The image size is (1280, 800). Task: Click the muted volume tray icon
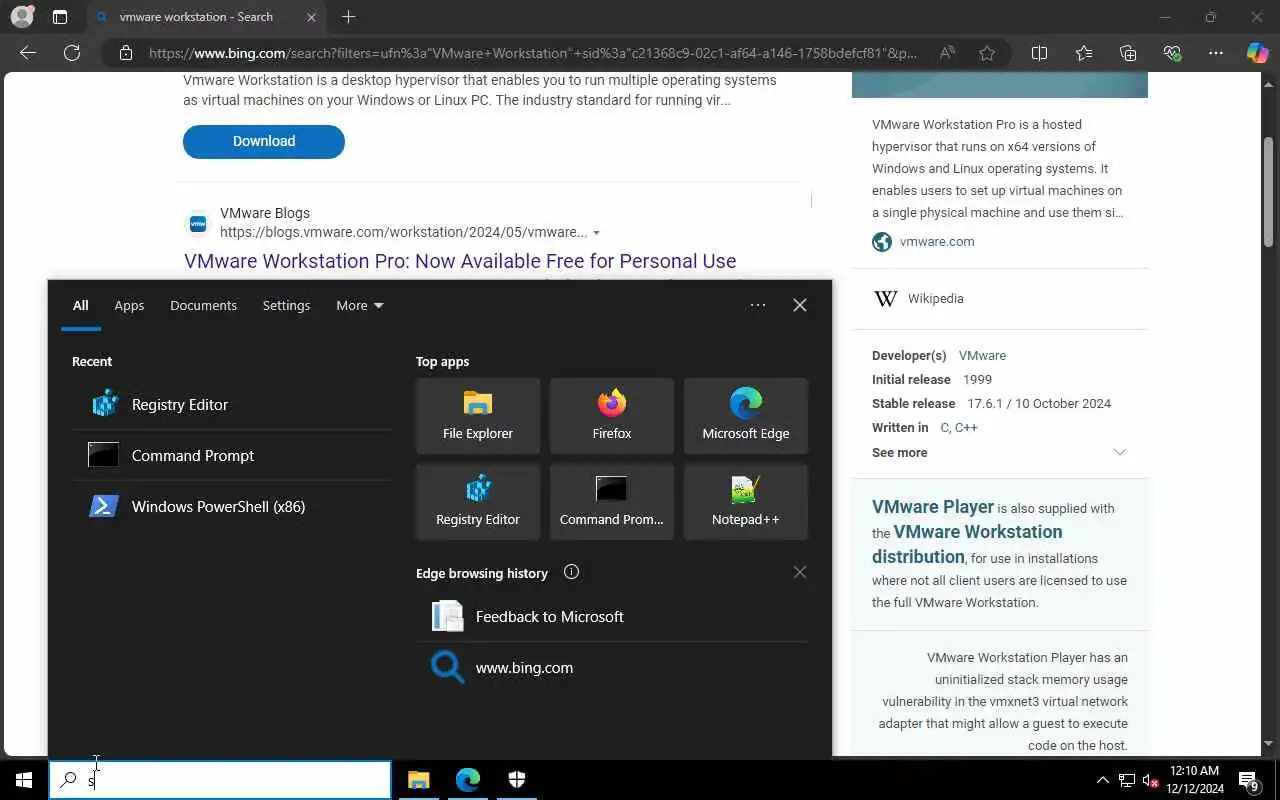(x=1151, y=780)
